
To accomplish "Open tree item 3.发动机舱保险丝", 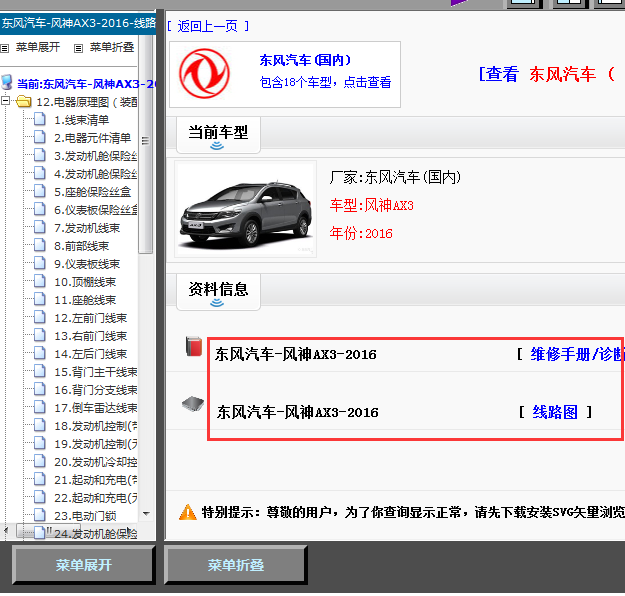I will (x=96, y=156).
